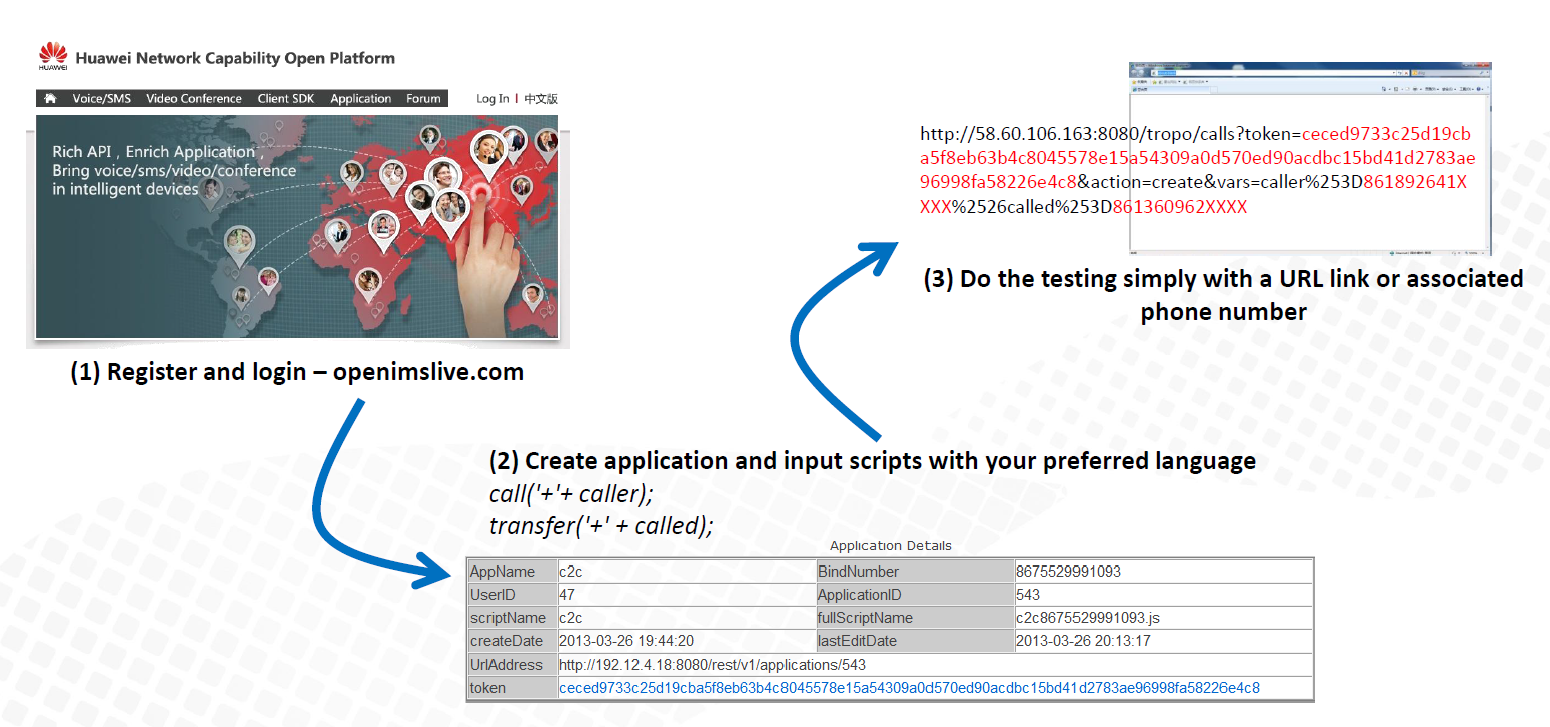Click the createDate label cell

(x=512, y=641)
